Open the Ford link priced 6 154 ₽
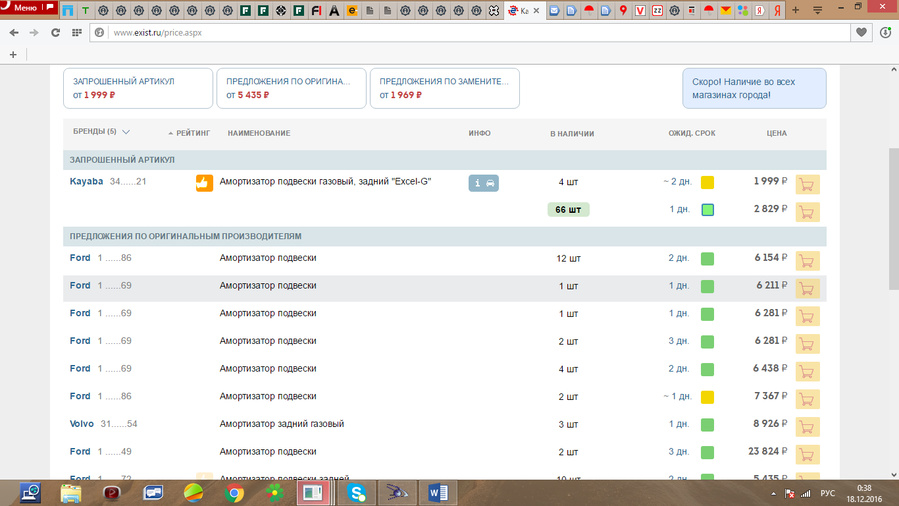 tap(80, 258)
